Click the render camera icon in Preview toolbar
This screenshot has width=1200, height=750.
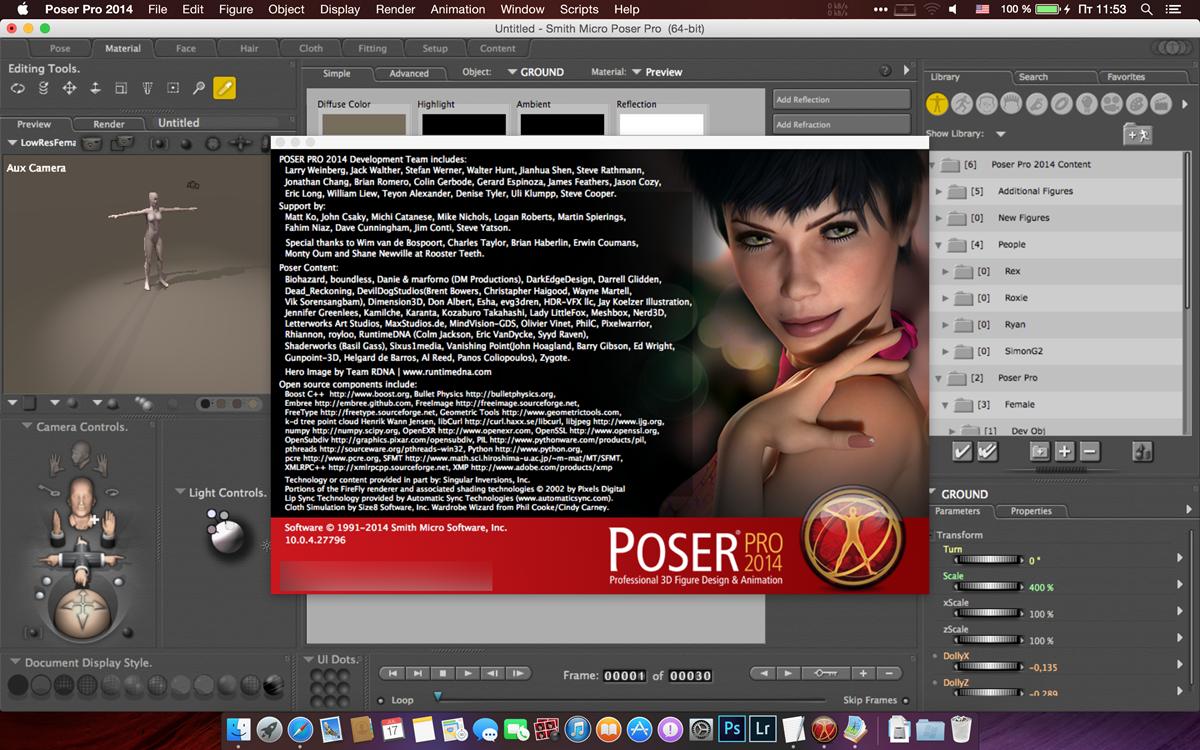(92, 143)
